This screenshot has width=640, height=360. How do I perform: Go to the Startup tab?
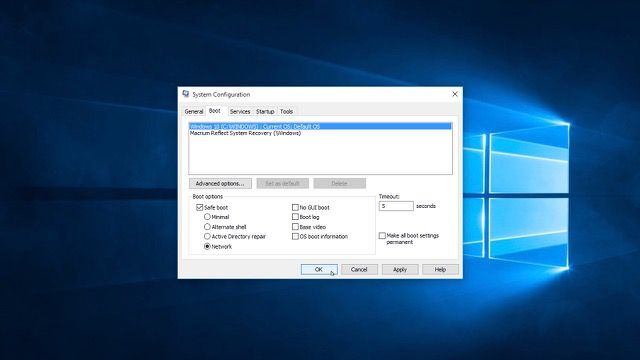265,111
